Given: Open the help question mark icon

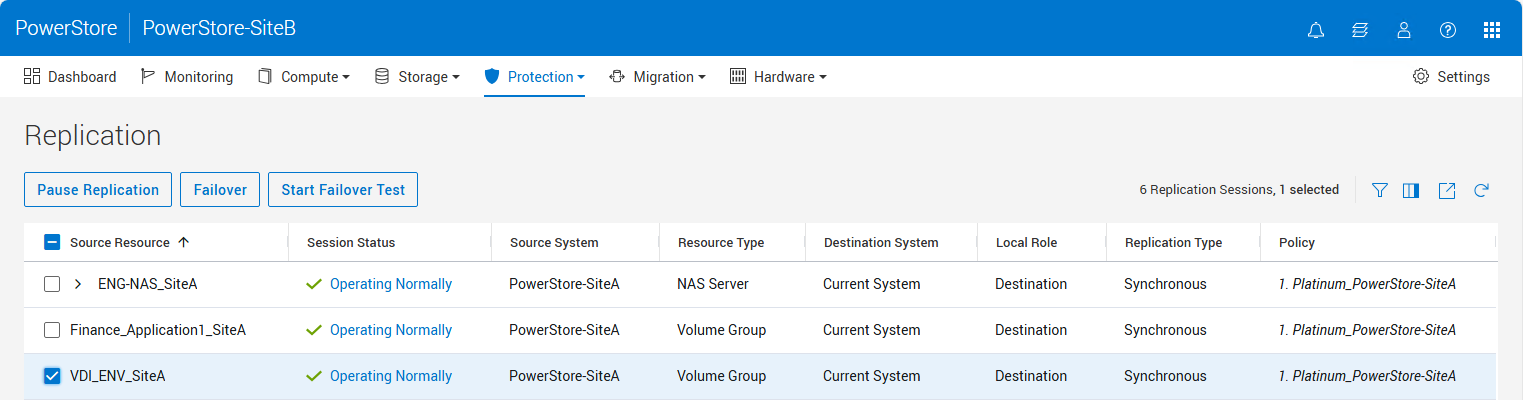Looking at the screenshot, I should [x=1448, y=30].
